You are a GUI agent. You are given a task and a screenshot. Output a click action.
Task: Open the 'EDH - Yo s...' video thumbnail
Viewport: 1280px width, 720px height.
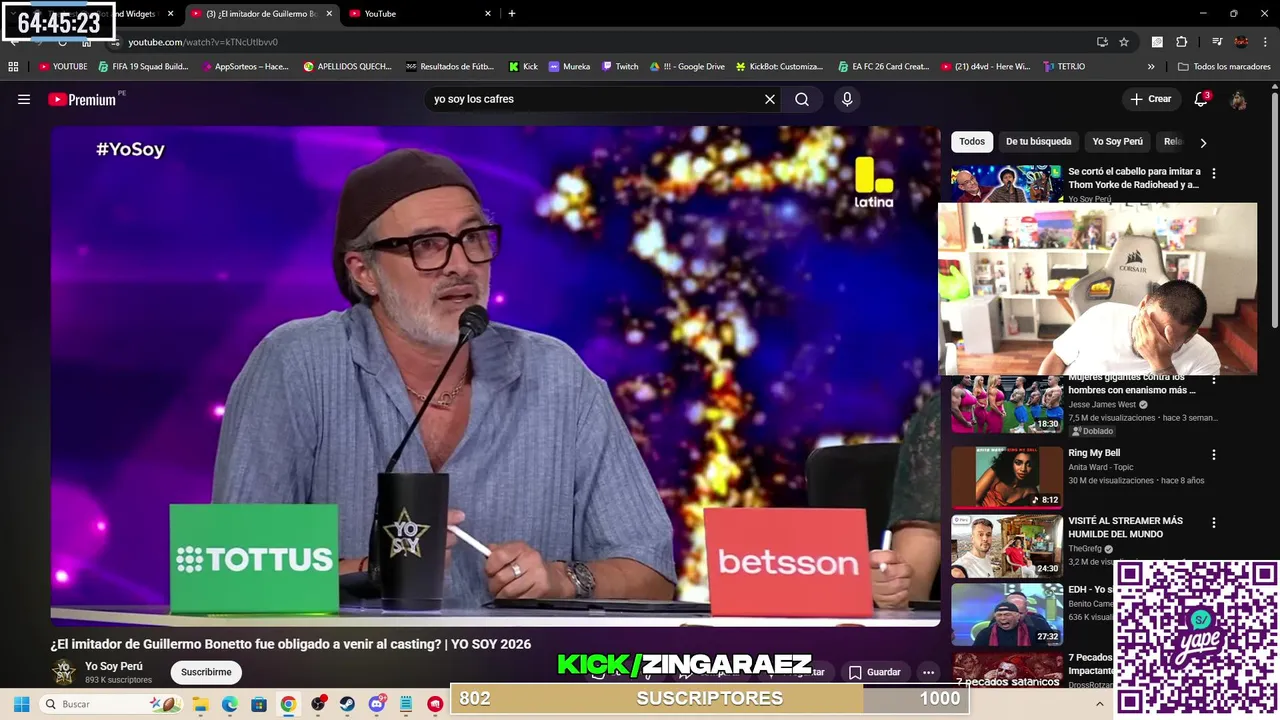[x=1006, y=614]
